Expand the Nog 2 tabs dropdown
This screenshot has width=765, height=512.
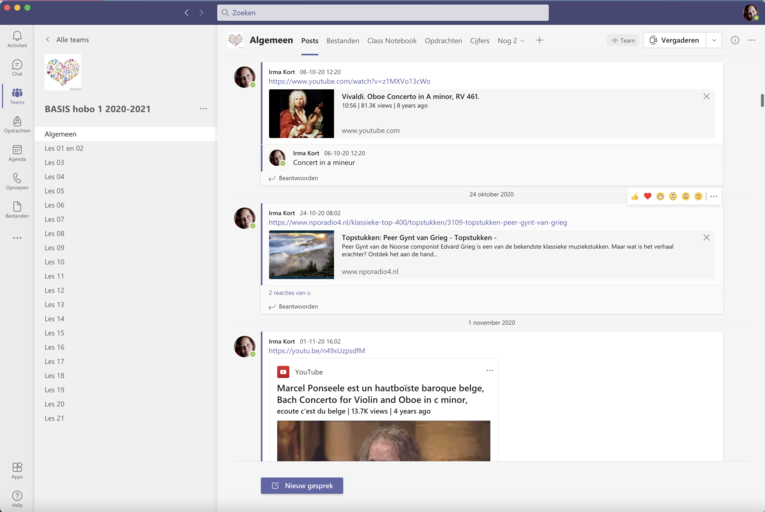(x=511, y=41)
